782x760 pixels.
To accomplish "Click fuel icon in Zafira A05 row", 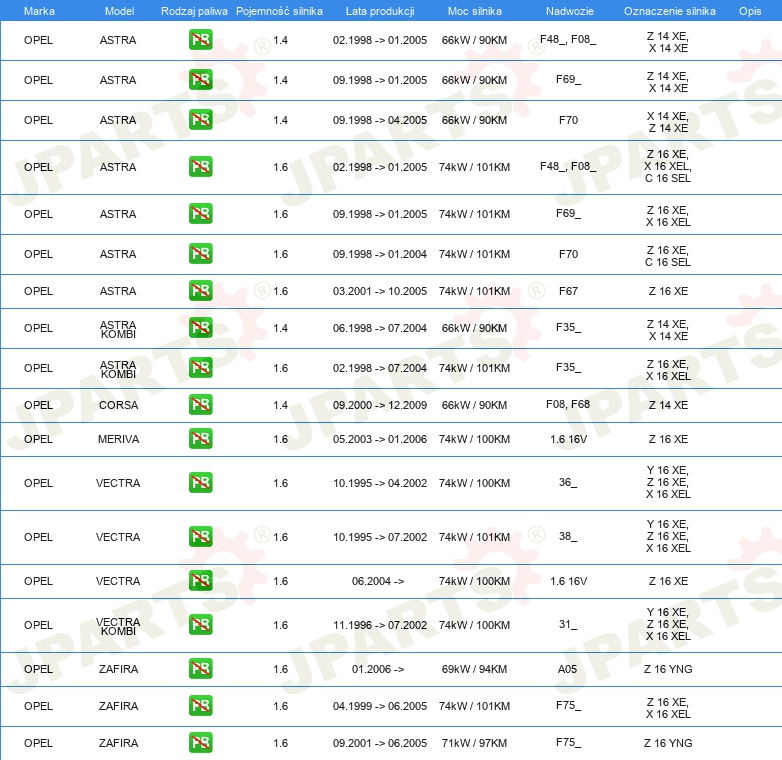I will click(200, 669).
